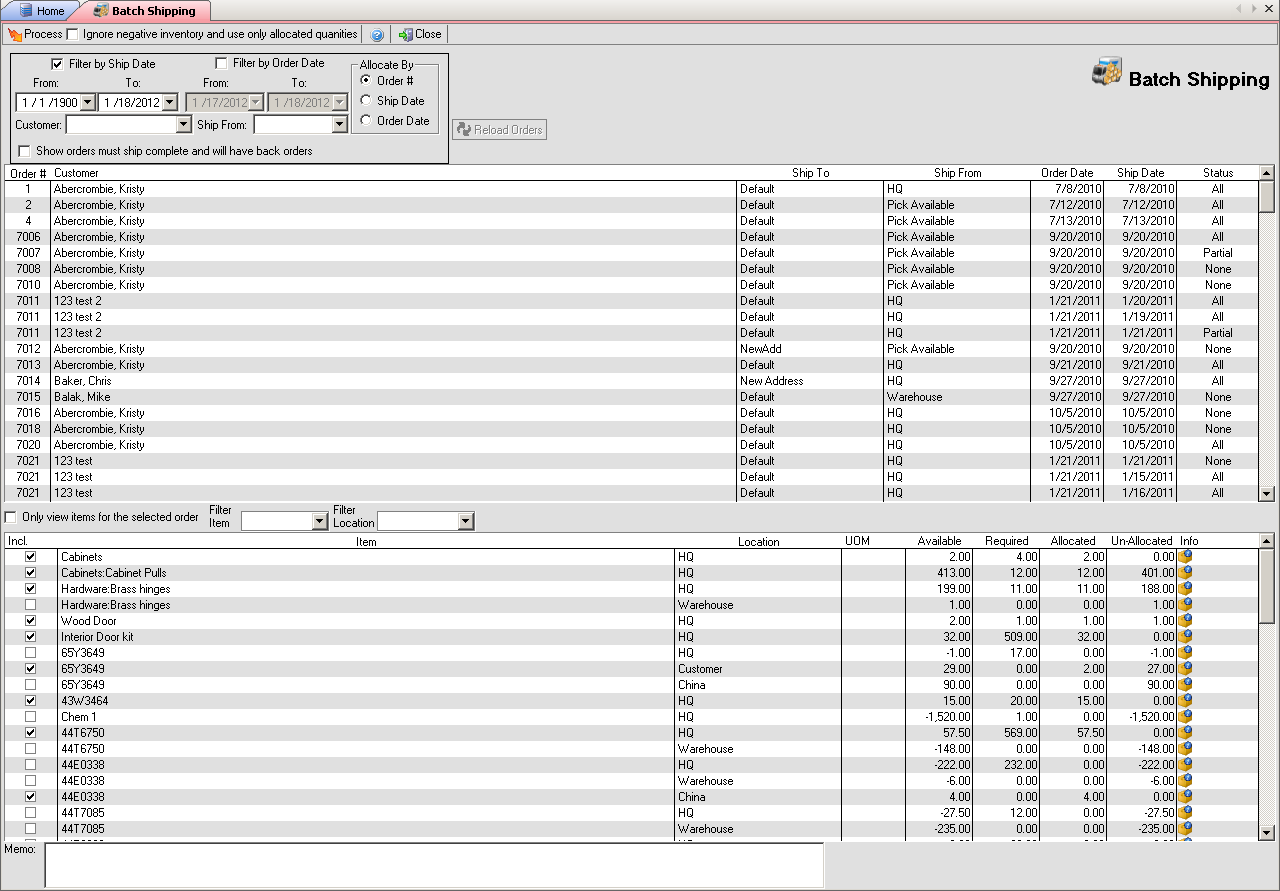Screen dimensions: 1280x891
Task: Click the info icon for the 43W3464 row
Action: [1186, 701]
